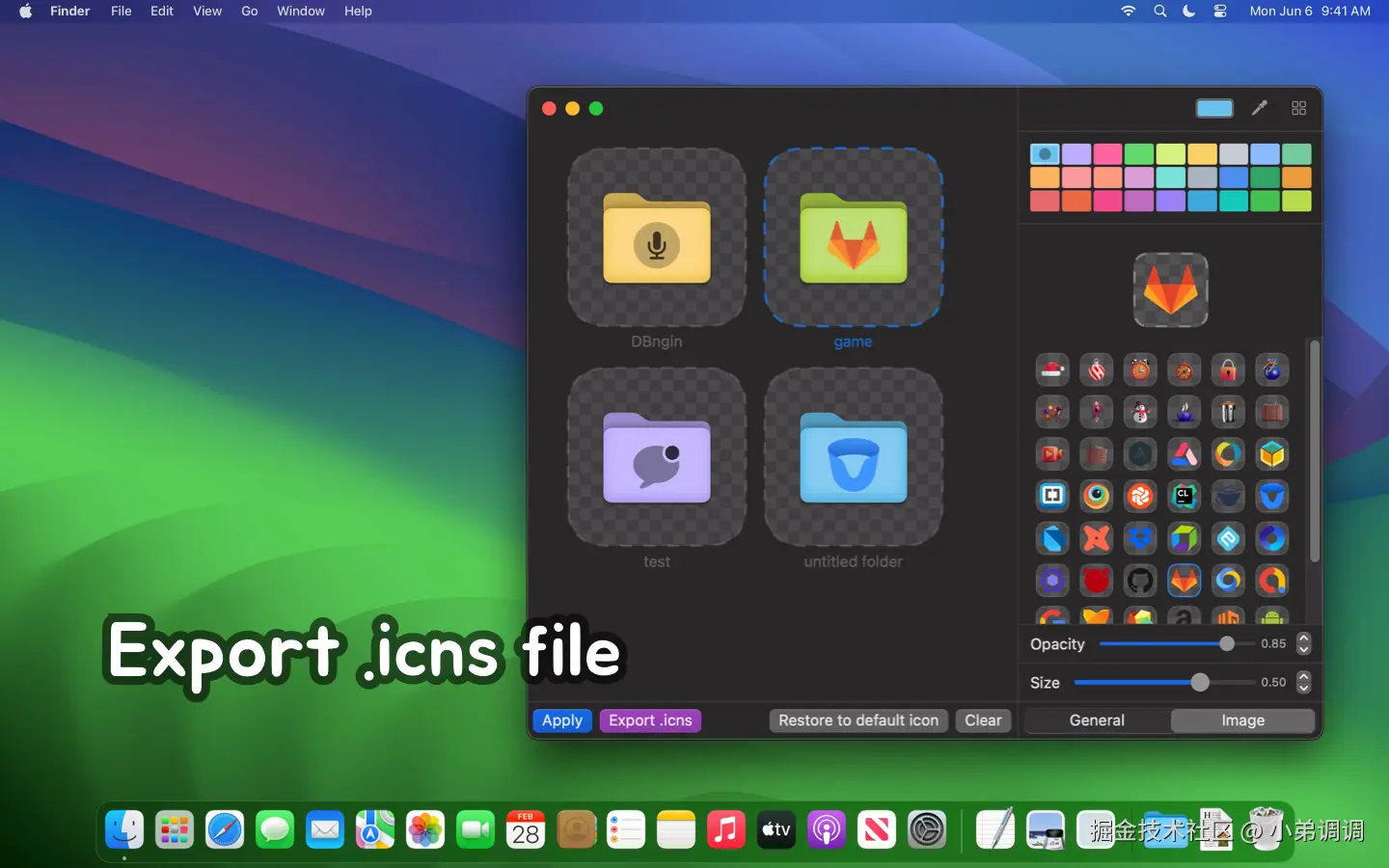The width and height of the screenshot is (1389, 868).
Task: Select the CLion icon
Action: coord(1184,497)
